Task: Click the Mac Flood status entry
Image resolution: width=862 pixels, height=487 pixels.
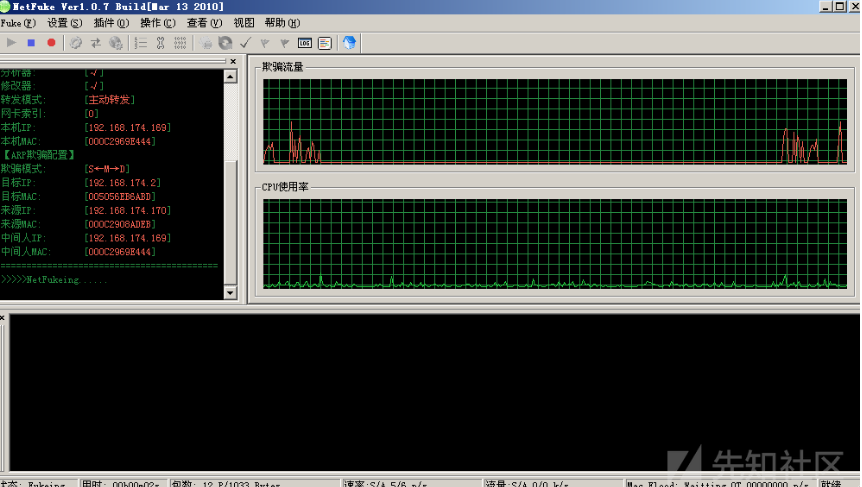Action: [721, 483]
